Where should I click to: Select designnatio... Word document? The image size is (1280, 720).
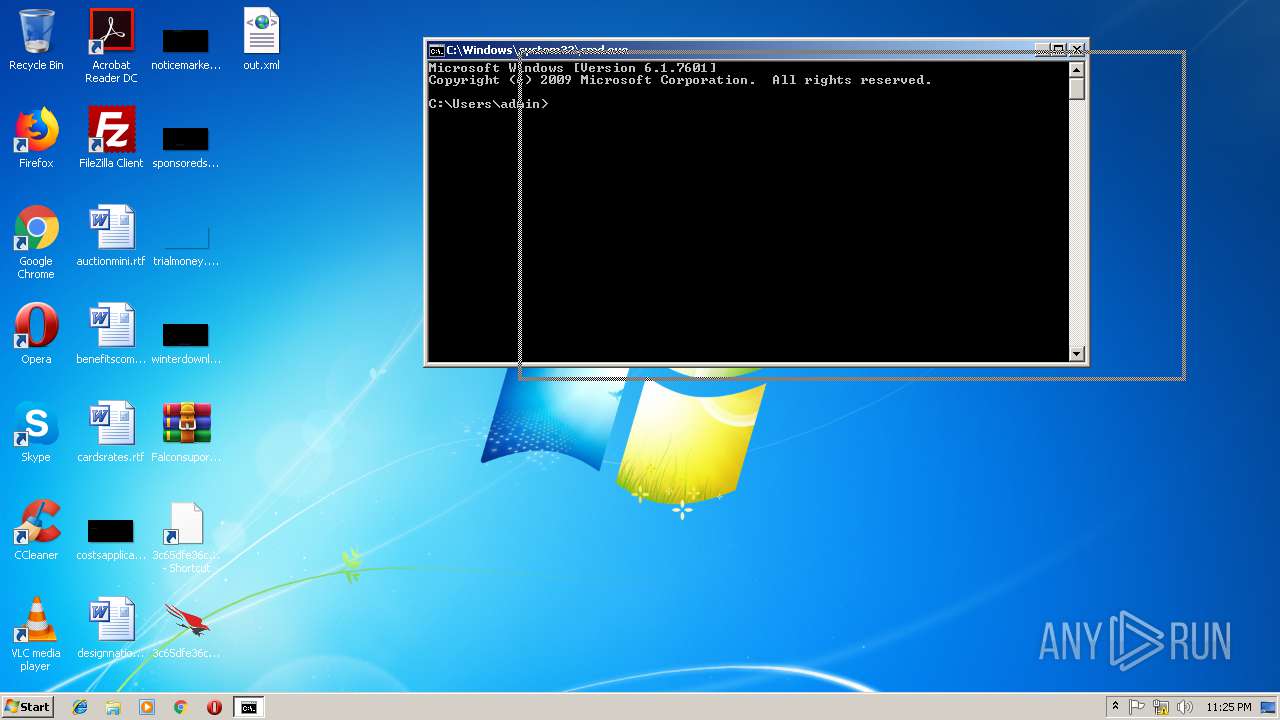111,628
